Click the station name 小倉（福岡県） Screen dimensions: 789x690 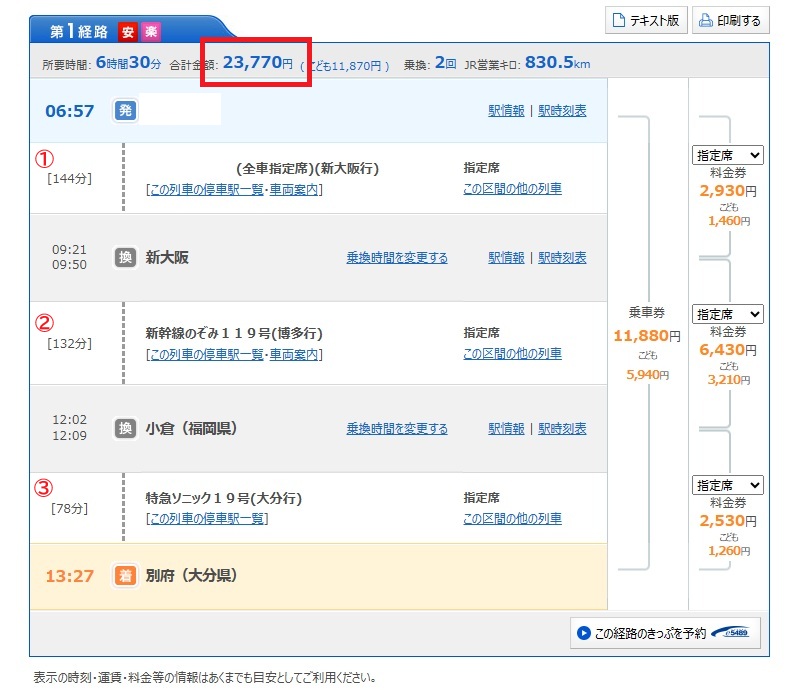tap(191, 428)
